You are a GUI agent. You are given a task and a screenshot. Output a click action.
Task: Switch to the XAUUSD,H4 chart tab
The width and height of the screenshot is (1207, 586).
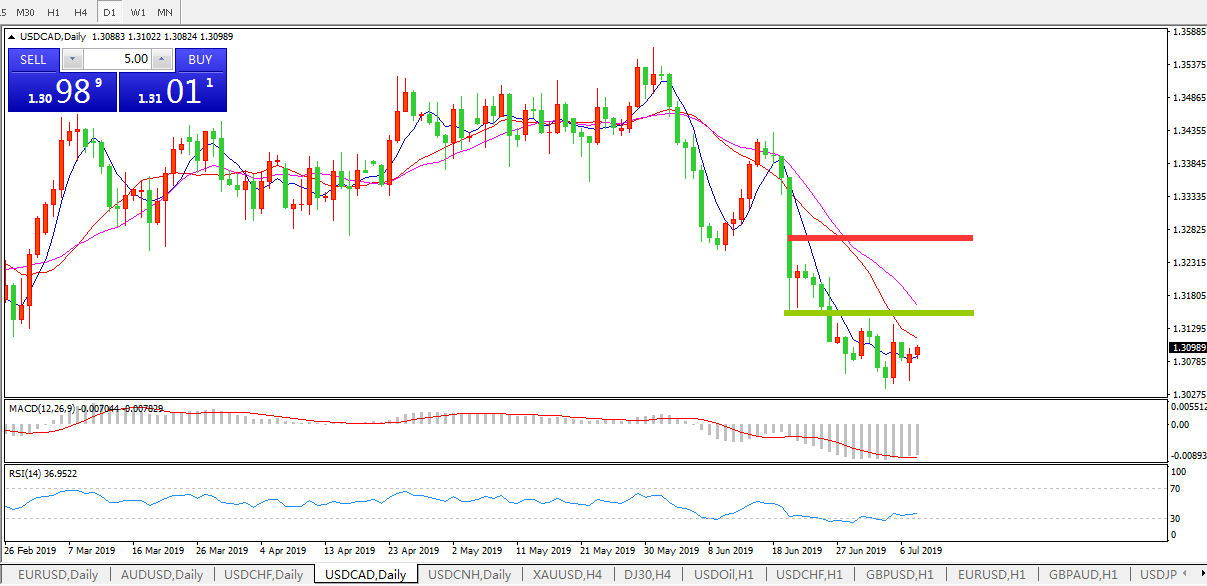click(x=566, y=575)
